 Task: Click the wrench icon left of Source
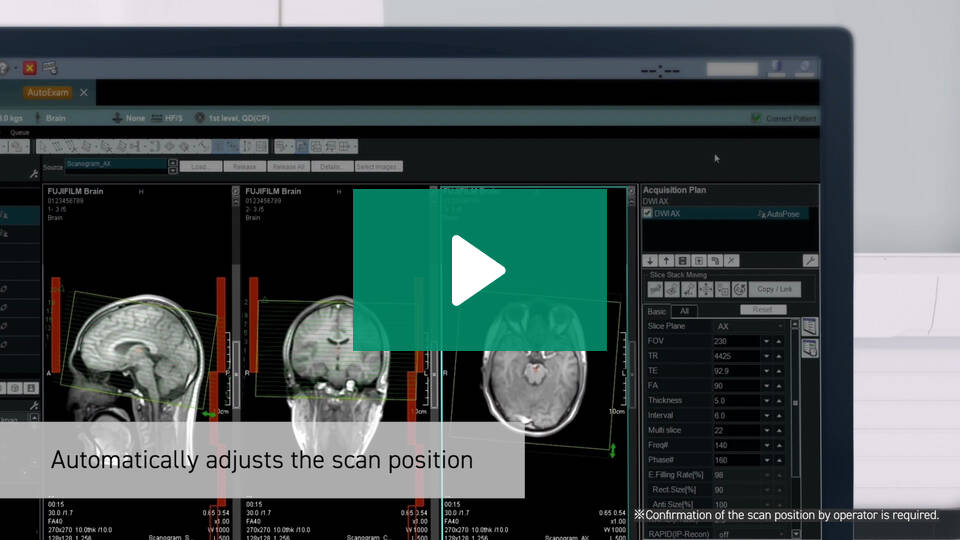pos(34,174)
